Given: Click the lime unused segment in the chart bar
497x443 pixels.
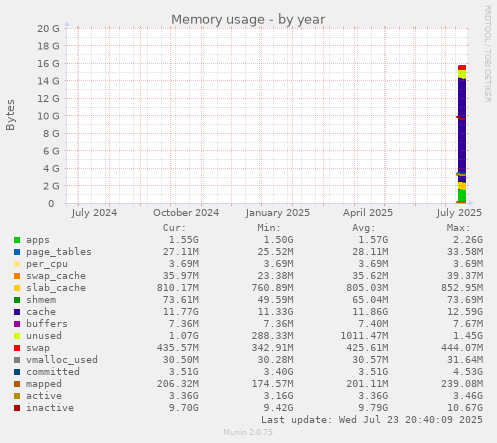Looking at the screenshot, I should point(462,75).
